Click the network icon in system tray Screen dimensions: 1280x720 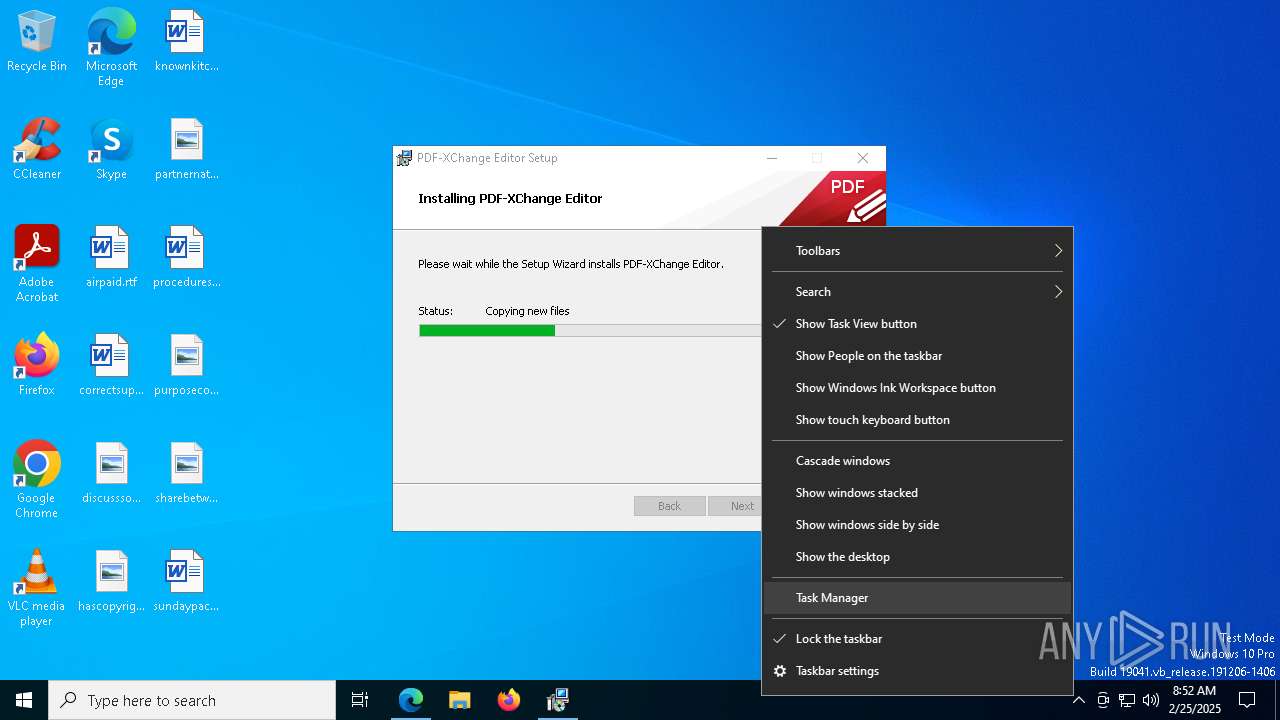pyautogui.click(x=1127, y=700)
